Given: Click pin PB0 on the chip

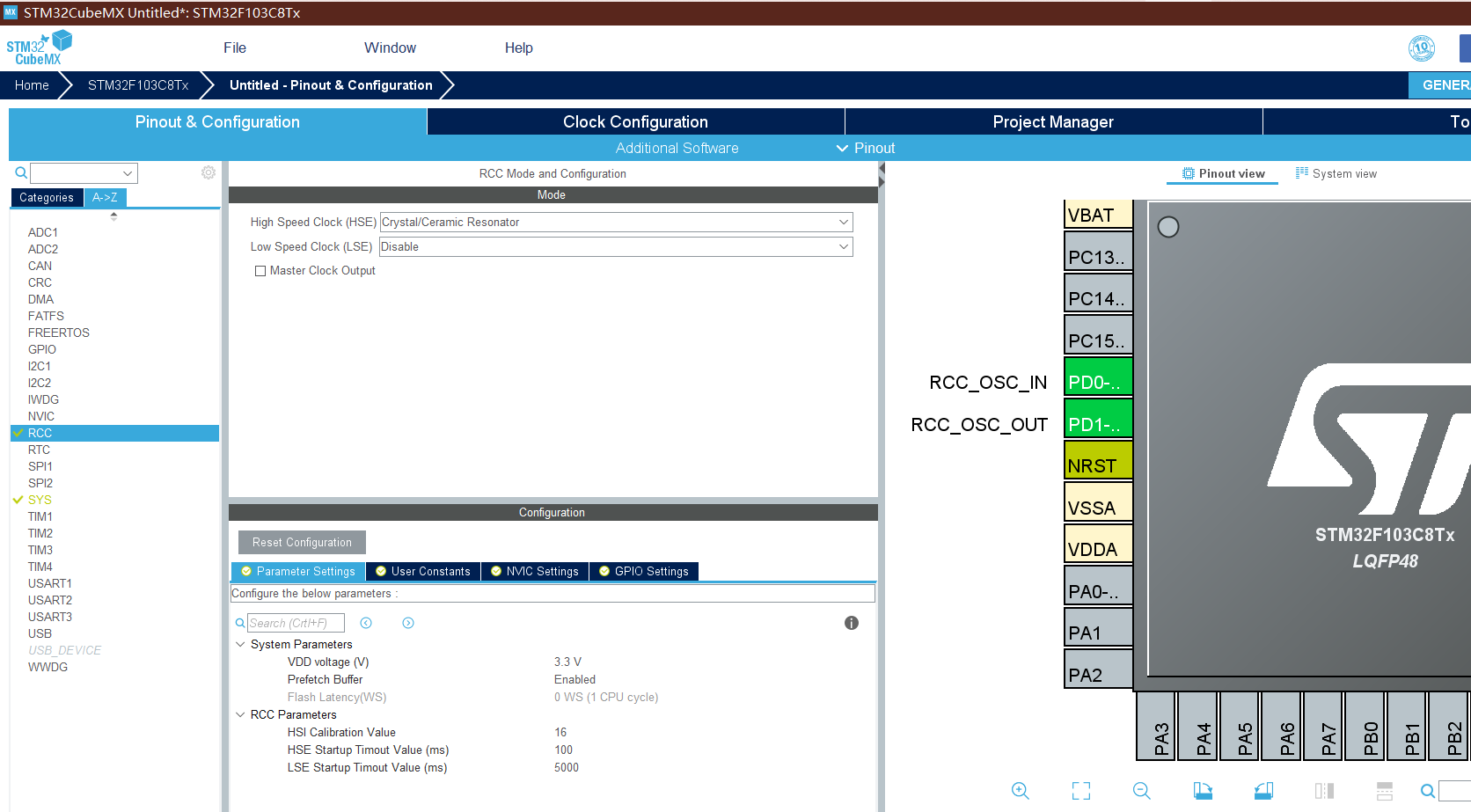Looking at the screenshot, I should tap(1365, 727).
